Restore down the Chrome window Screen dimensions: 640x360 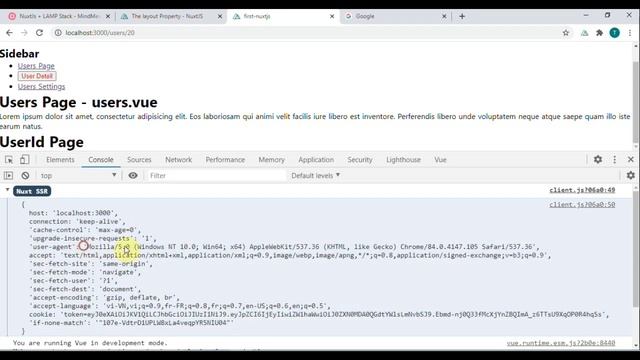608,15
